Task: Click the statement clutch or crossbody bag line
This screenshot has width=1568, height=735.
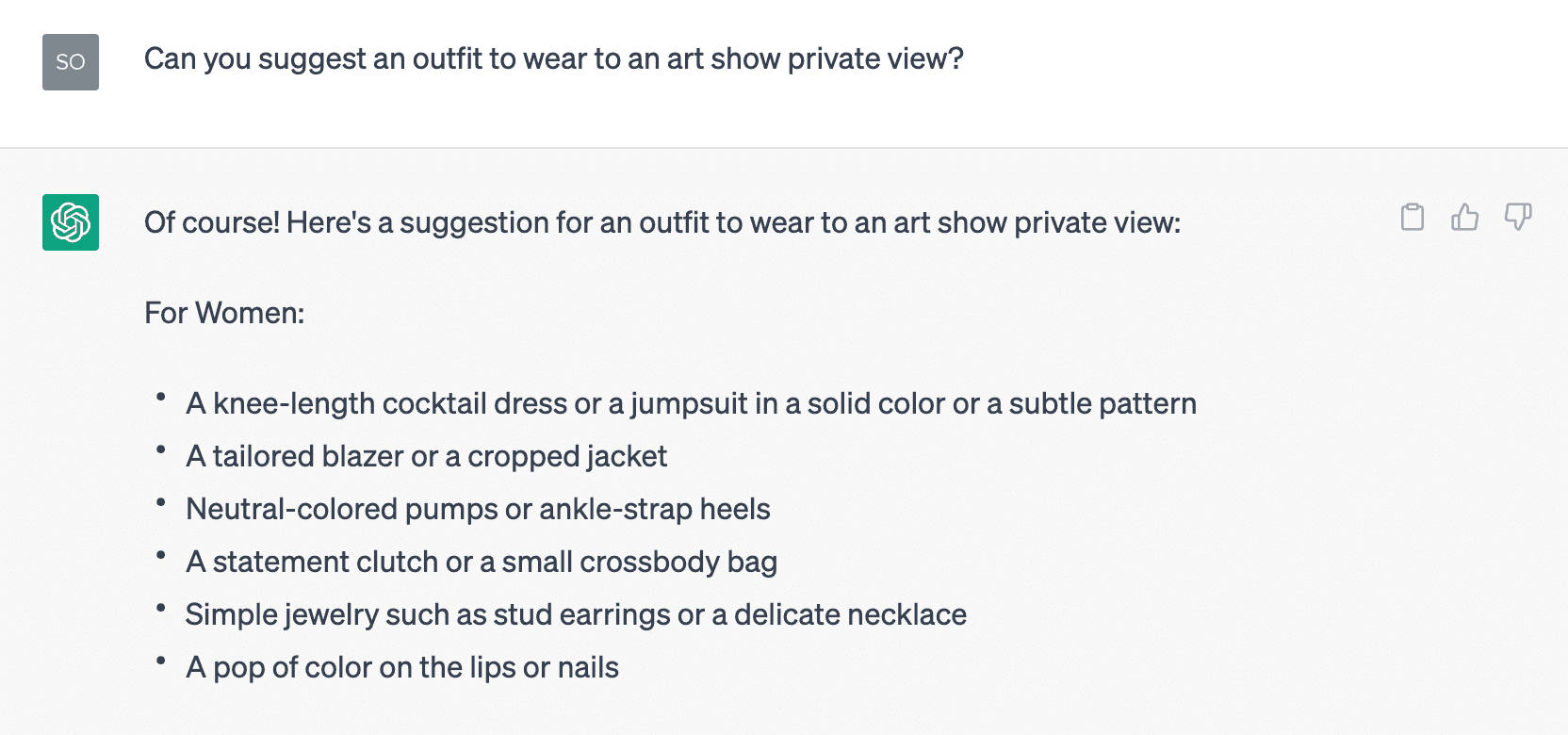Action: 482,563
